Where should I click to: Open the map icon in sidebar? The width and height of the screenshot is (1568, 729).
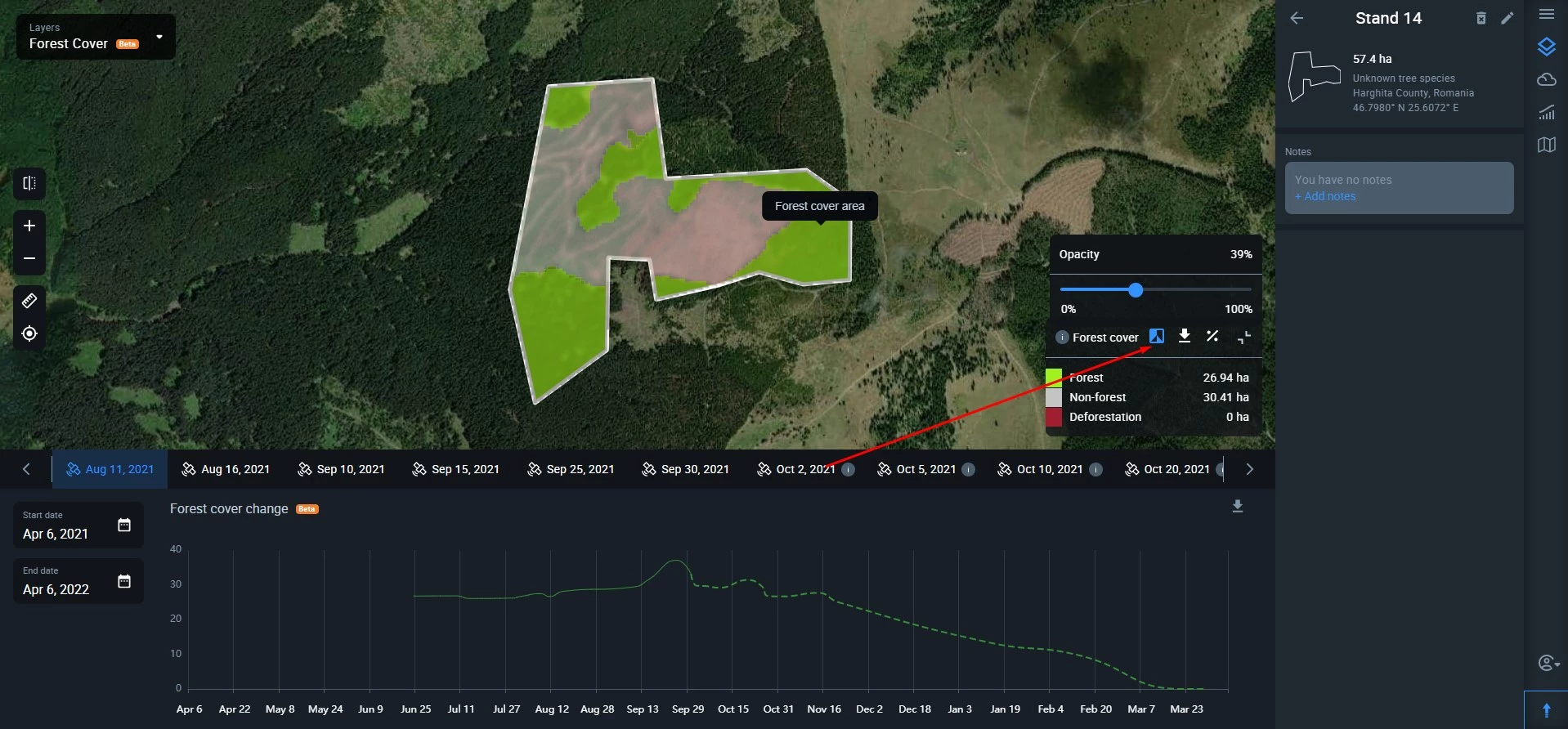coord(1546,145)
